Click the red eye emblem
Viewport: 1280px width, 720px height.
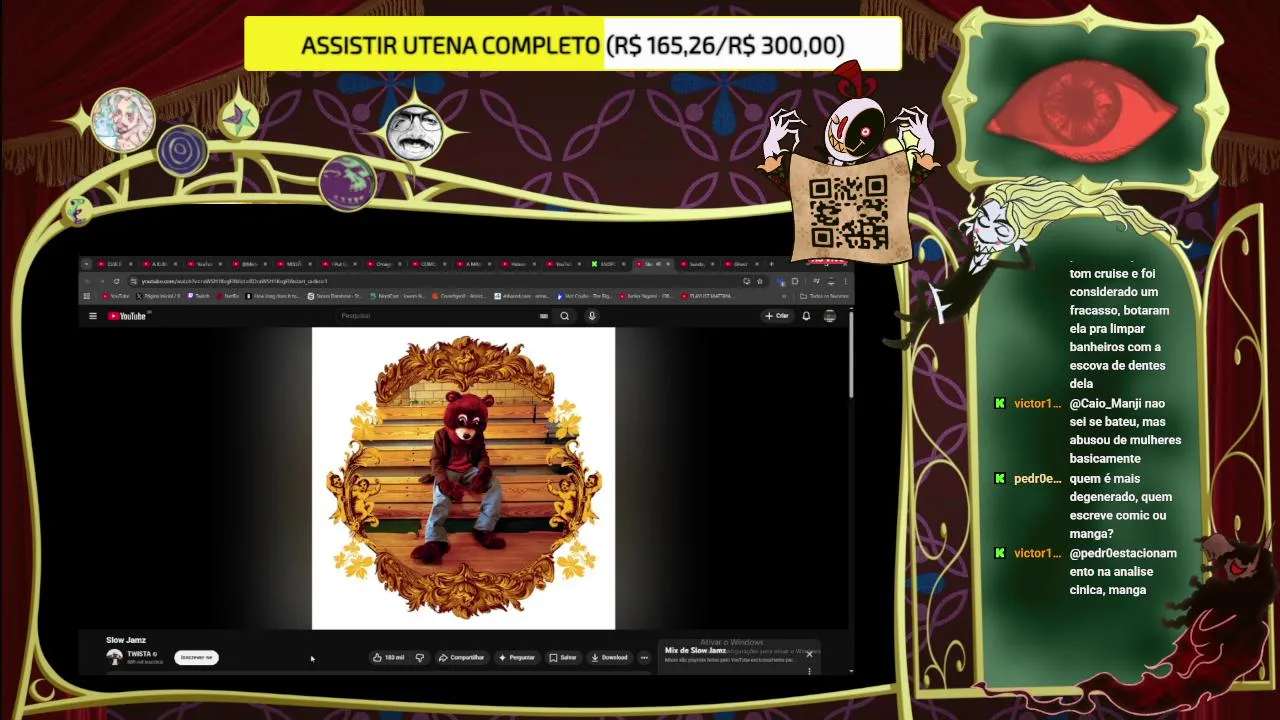point(1080,110)
